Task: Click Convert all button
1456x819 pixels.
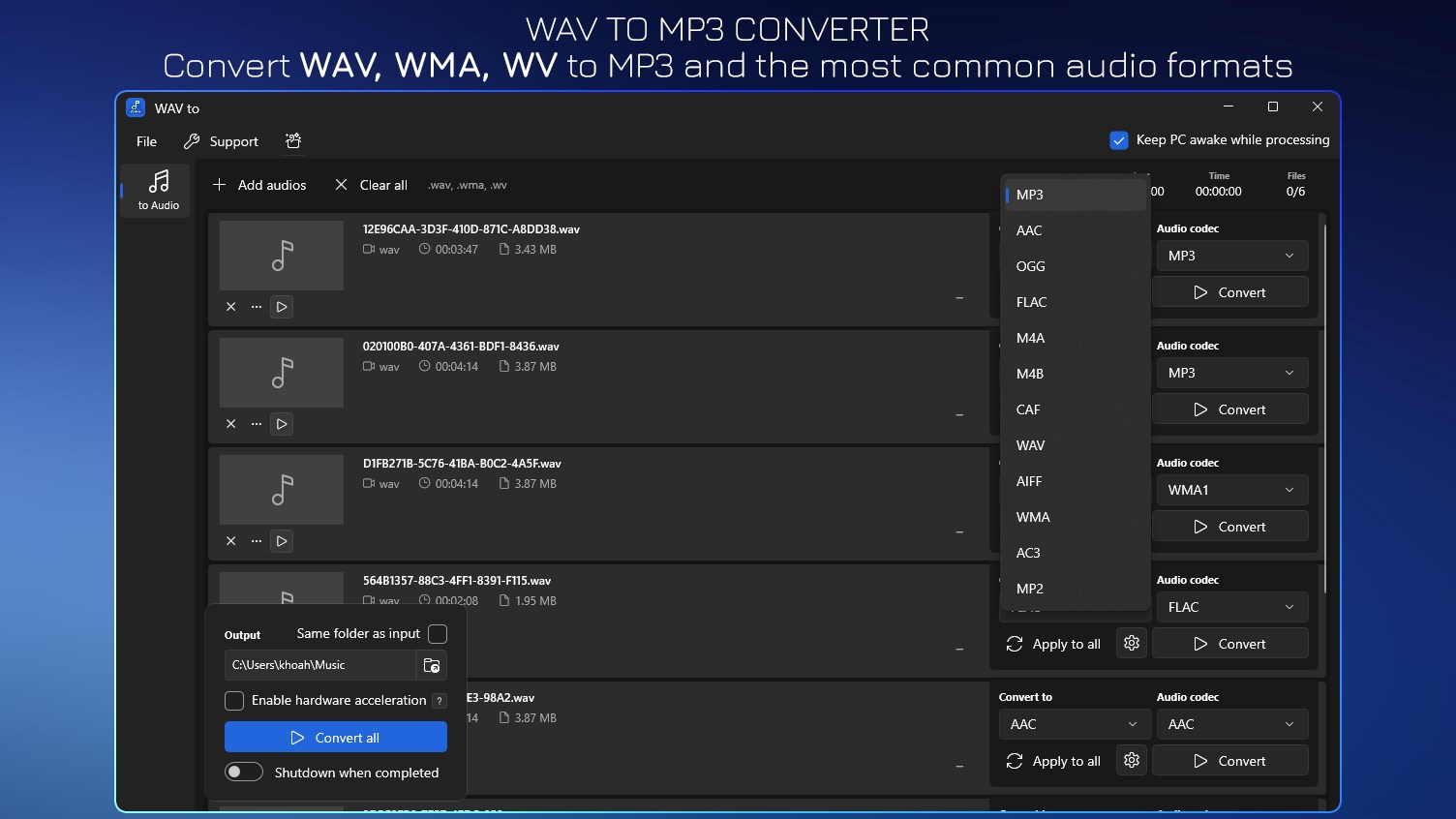Action: point(335,736)
